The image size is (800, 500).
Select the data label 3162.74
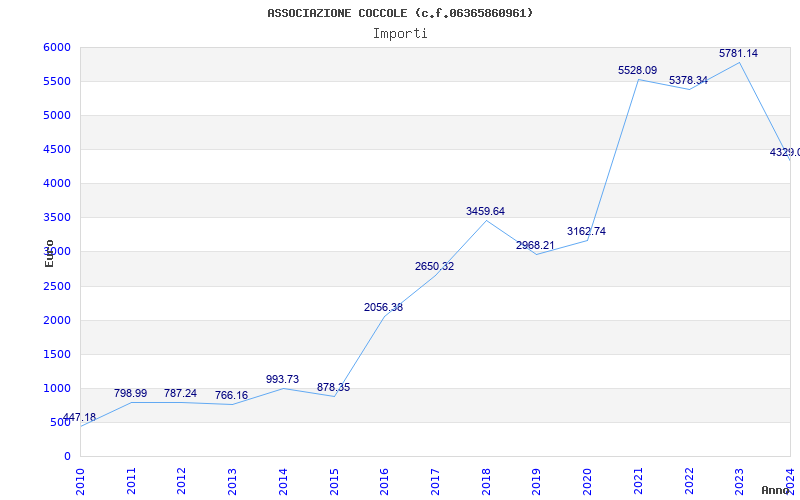pos(586,232)
